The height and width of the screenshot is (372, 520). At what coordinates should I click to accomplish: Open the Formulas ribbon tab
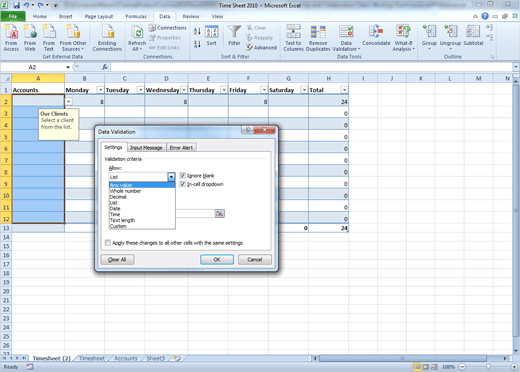coord(136,16)
